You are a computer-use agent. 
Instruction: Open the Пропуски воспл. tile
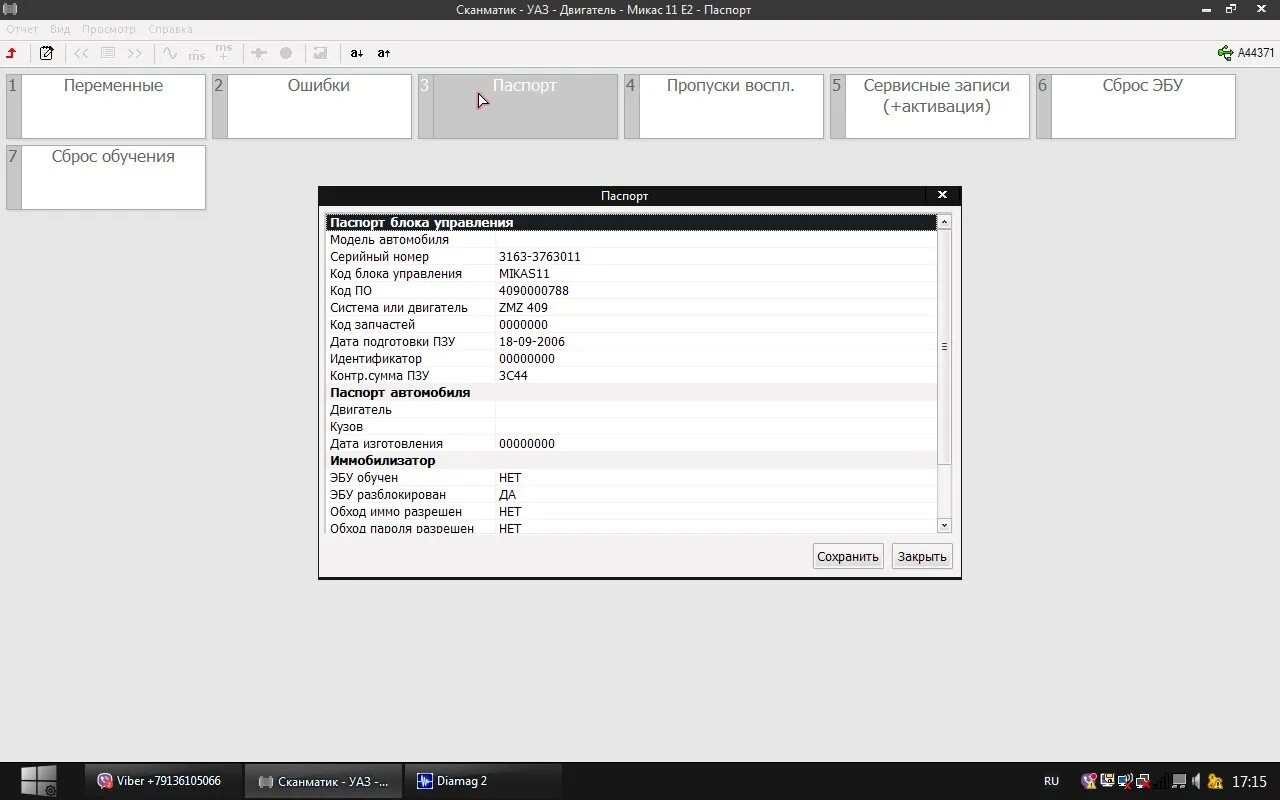pyautogui.click(x=724, y=106)
